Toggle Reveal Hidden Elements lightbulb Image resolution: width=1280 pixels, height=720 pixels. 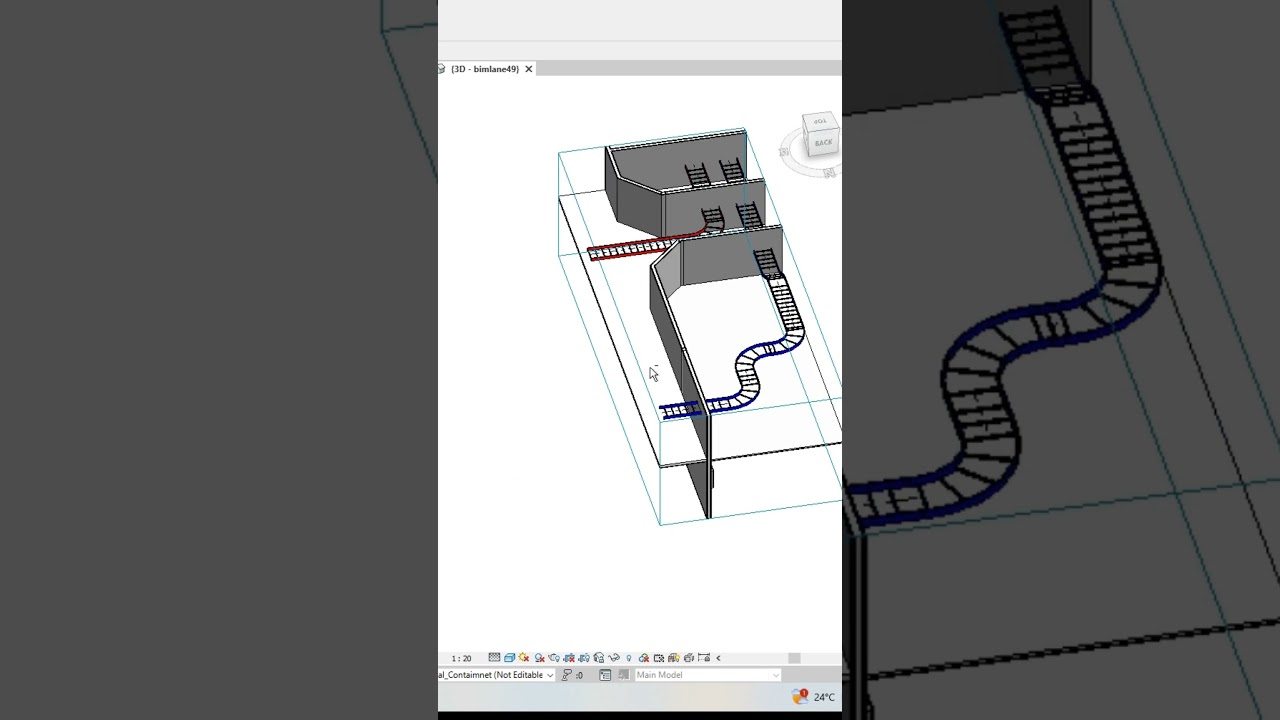(628, 657)
